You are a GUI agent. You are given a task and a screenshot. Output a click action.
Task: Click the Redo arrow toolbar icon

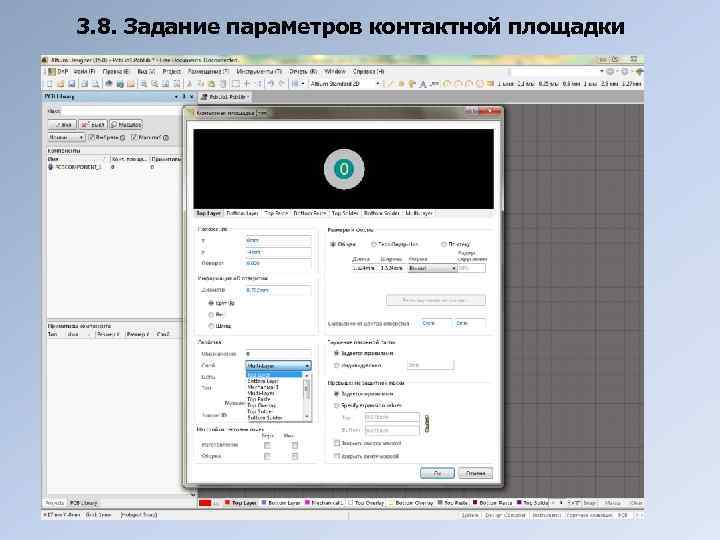point(282,84)
